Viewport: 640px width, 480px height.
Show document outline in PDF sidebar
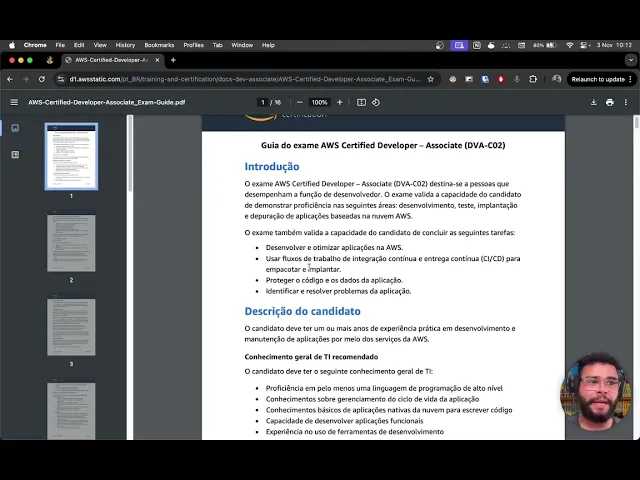tap(15, 155)
